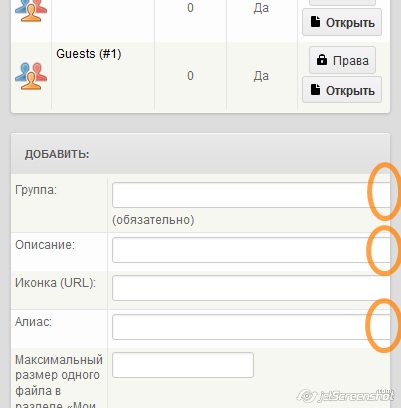
Task: Select the Guests (#1) group name
Action: click(89, 54)
